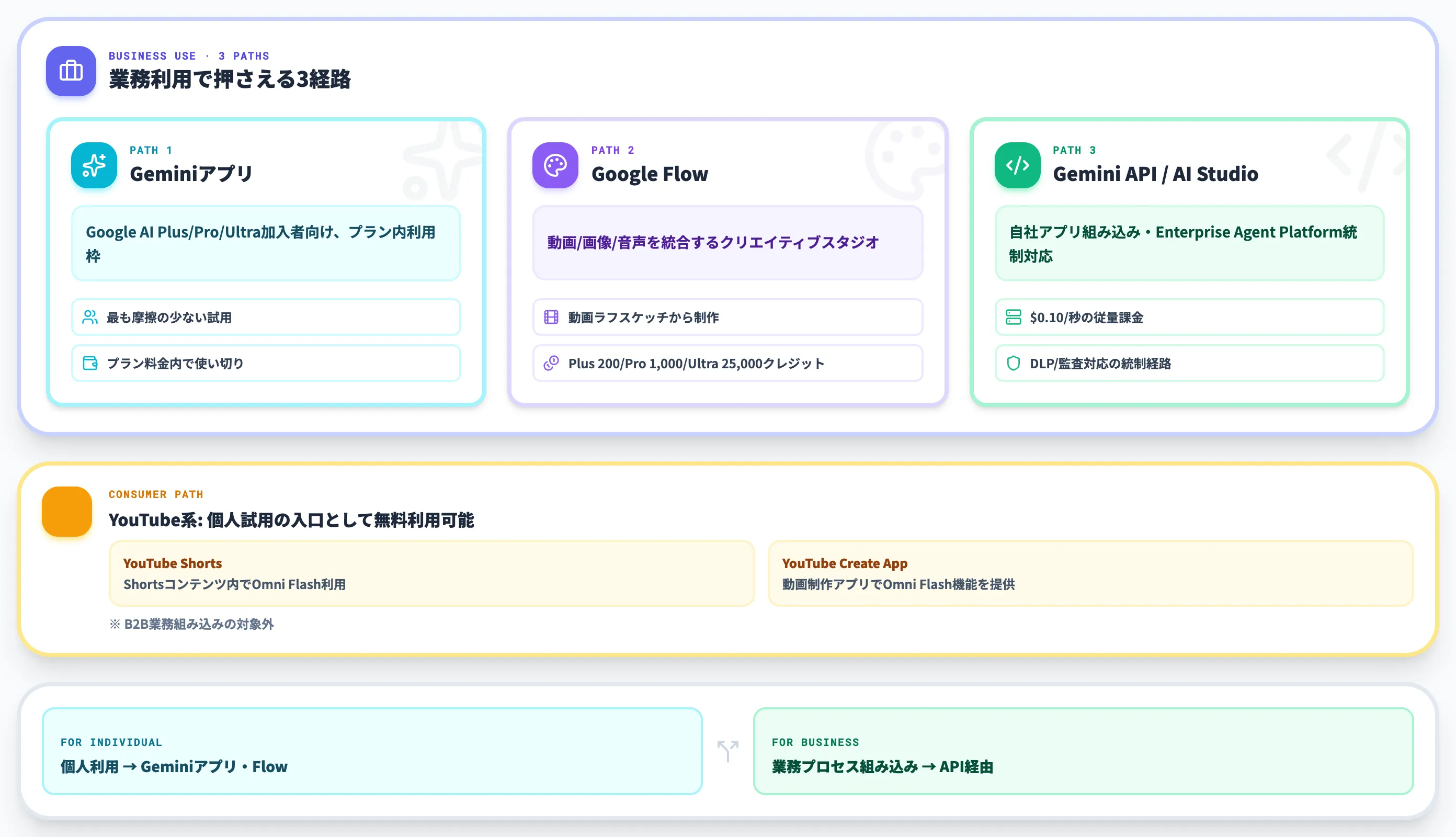
Task: Click the purple palette Google Flow icon
Action: click(x=555, y=165)
